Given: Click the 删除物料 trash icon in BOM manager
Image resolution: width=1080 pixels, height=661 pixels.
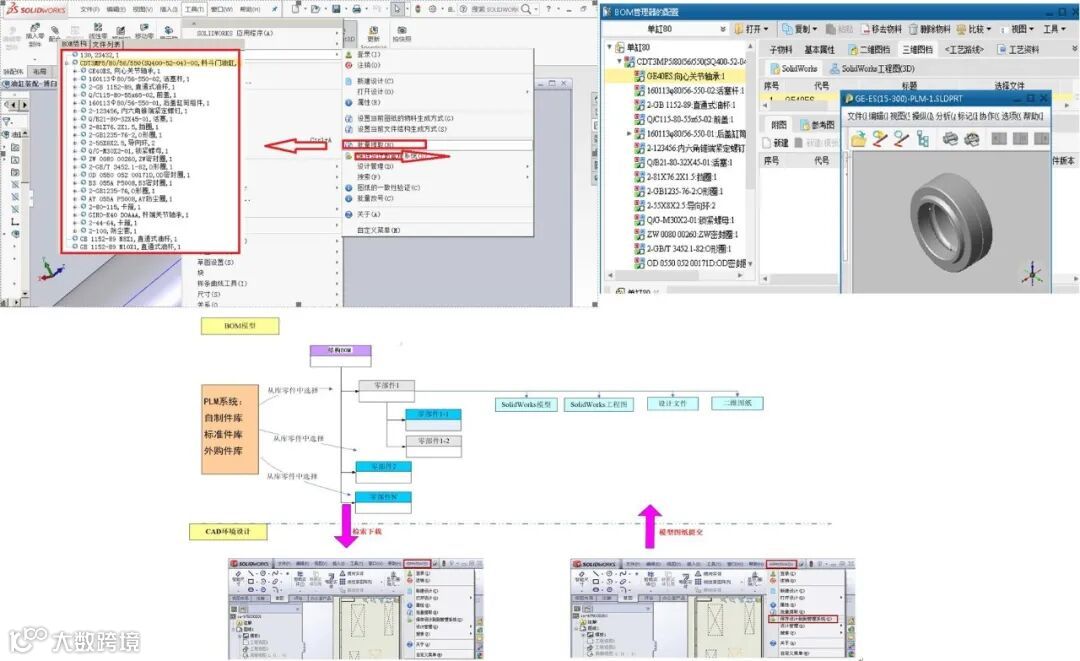Looking at the screenshot, I should [x=913, y=29].
